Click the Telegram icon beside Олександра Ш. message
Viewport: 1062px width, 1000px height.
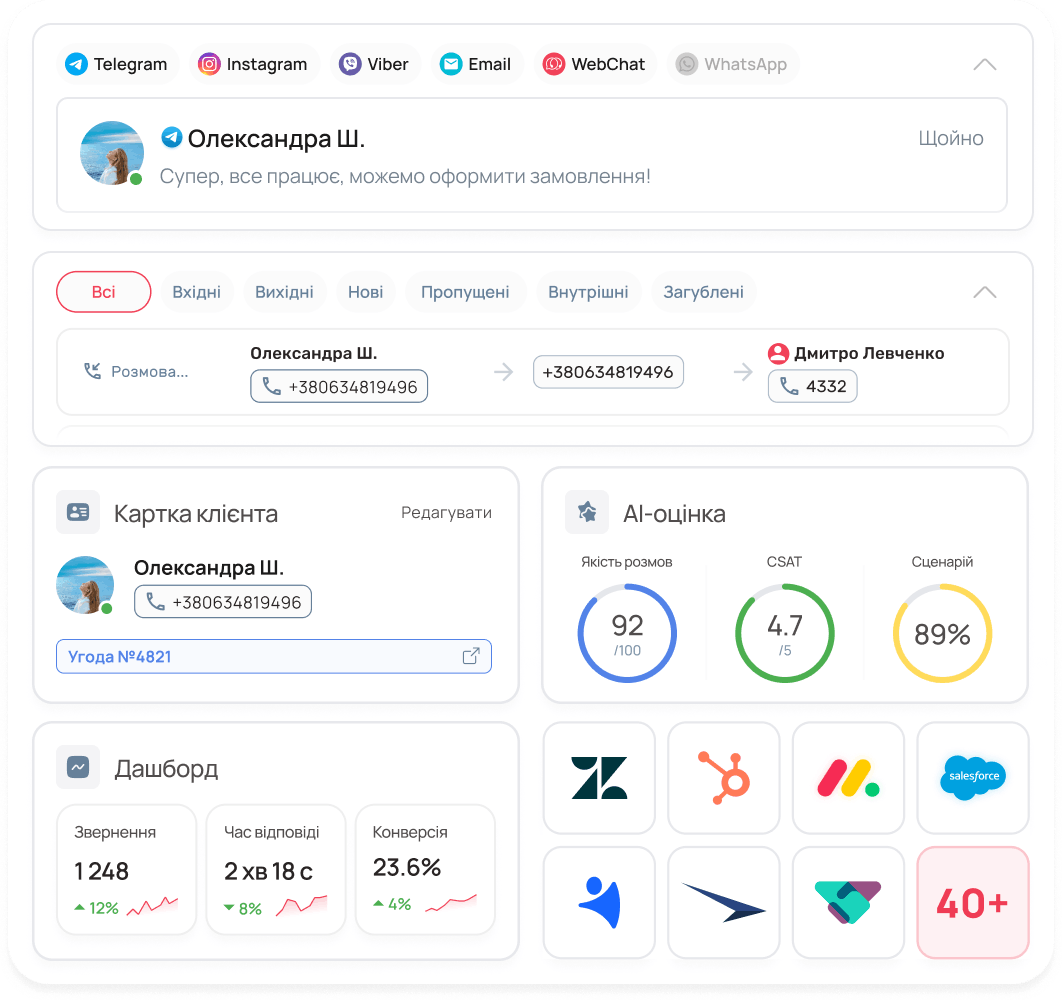pos(171,138)
